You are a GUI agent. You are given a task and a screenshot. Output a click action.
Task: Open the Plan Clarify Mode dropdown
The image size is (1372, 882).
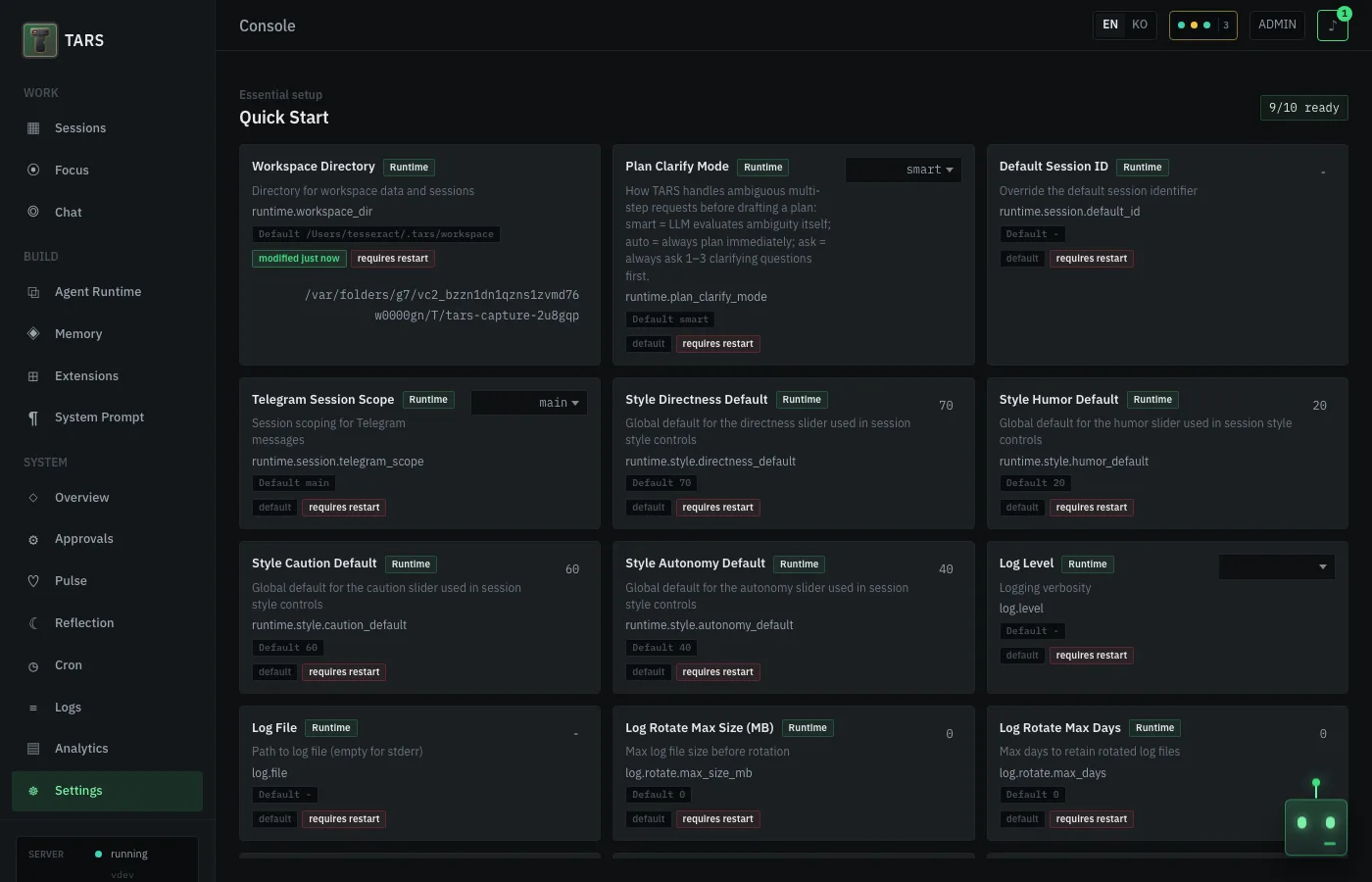tap(904, 170)
